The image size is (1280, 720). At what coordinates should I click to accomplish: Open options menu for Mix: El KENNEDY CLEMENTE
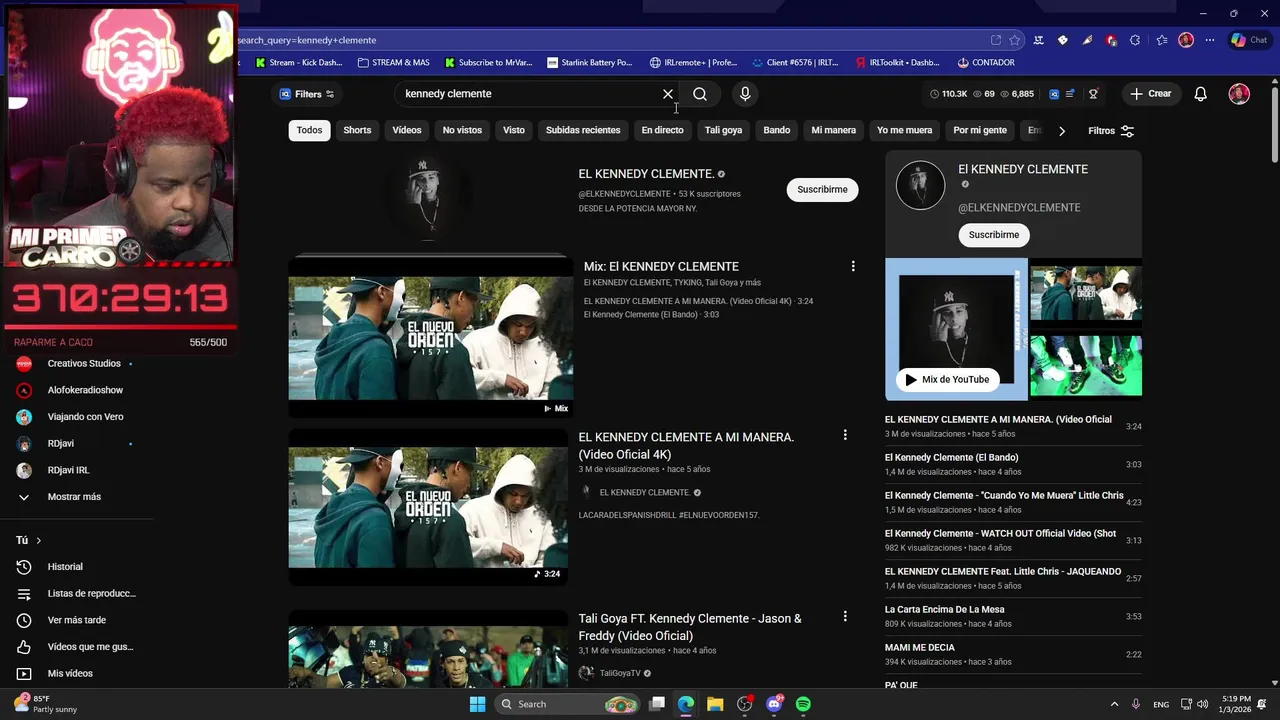[x=853, y=266]
